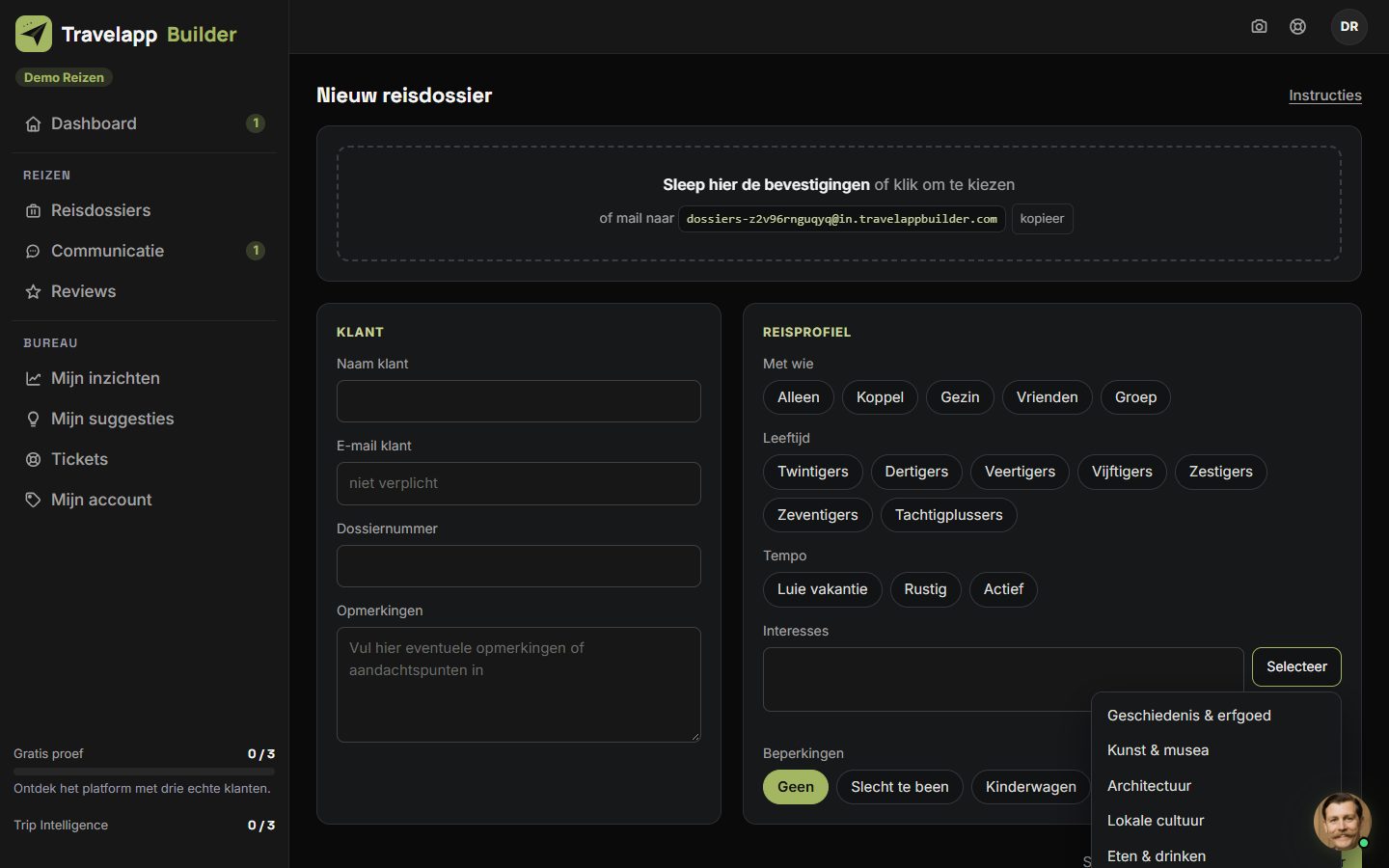Toggle the Kinderwagen restriction chip

(1031, 787)
